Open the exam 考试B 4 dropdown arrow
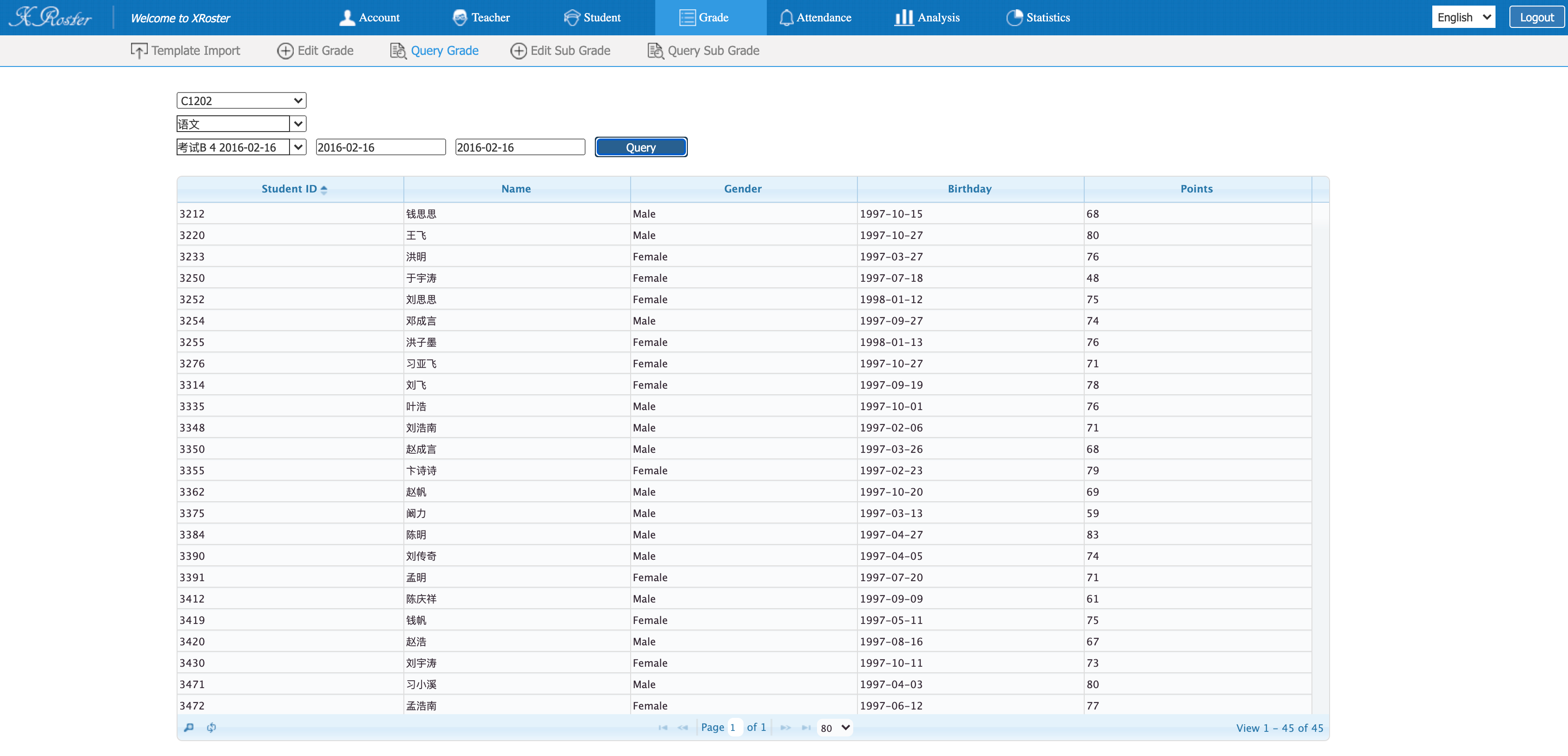The height and width of the screenshot is (756, 1568). (297, 147)
